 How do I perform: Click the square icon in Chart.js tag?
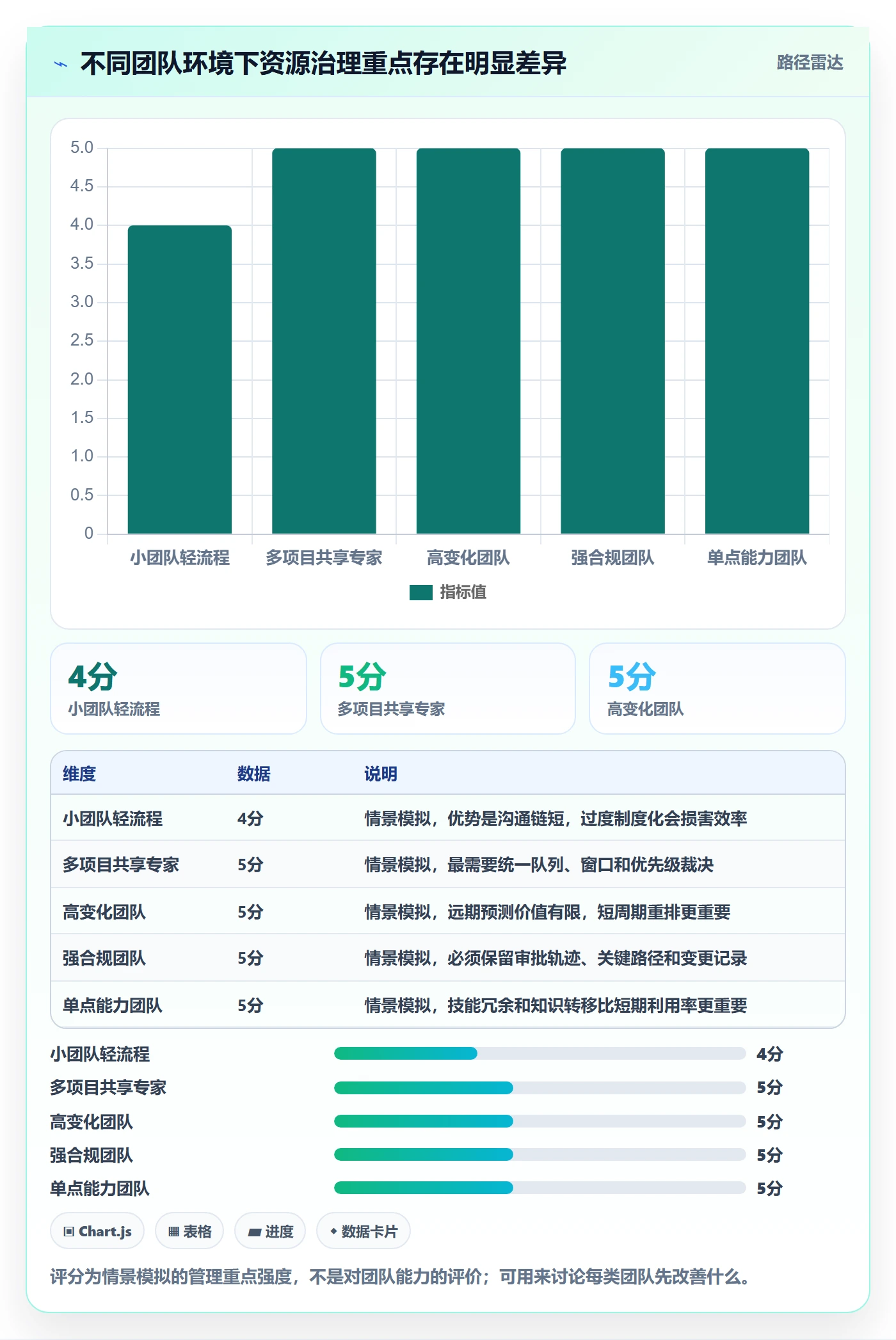[x=69, y=1232]
